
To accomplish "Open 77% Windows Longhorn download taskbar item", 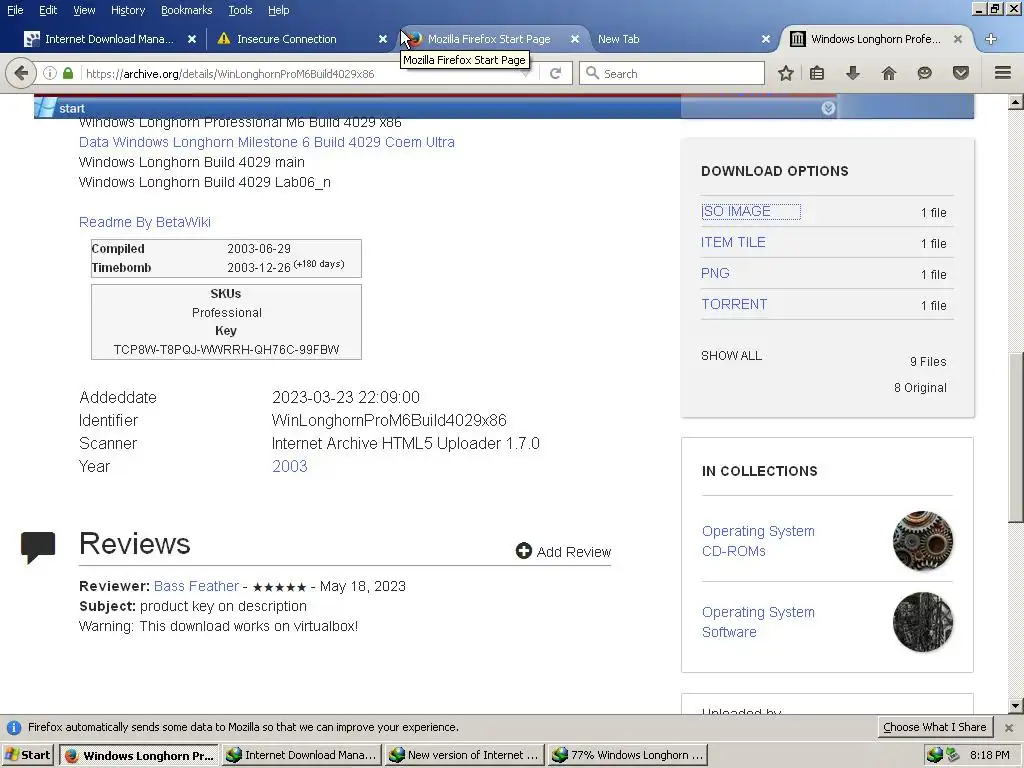I will click(628, 755).
